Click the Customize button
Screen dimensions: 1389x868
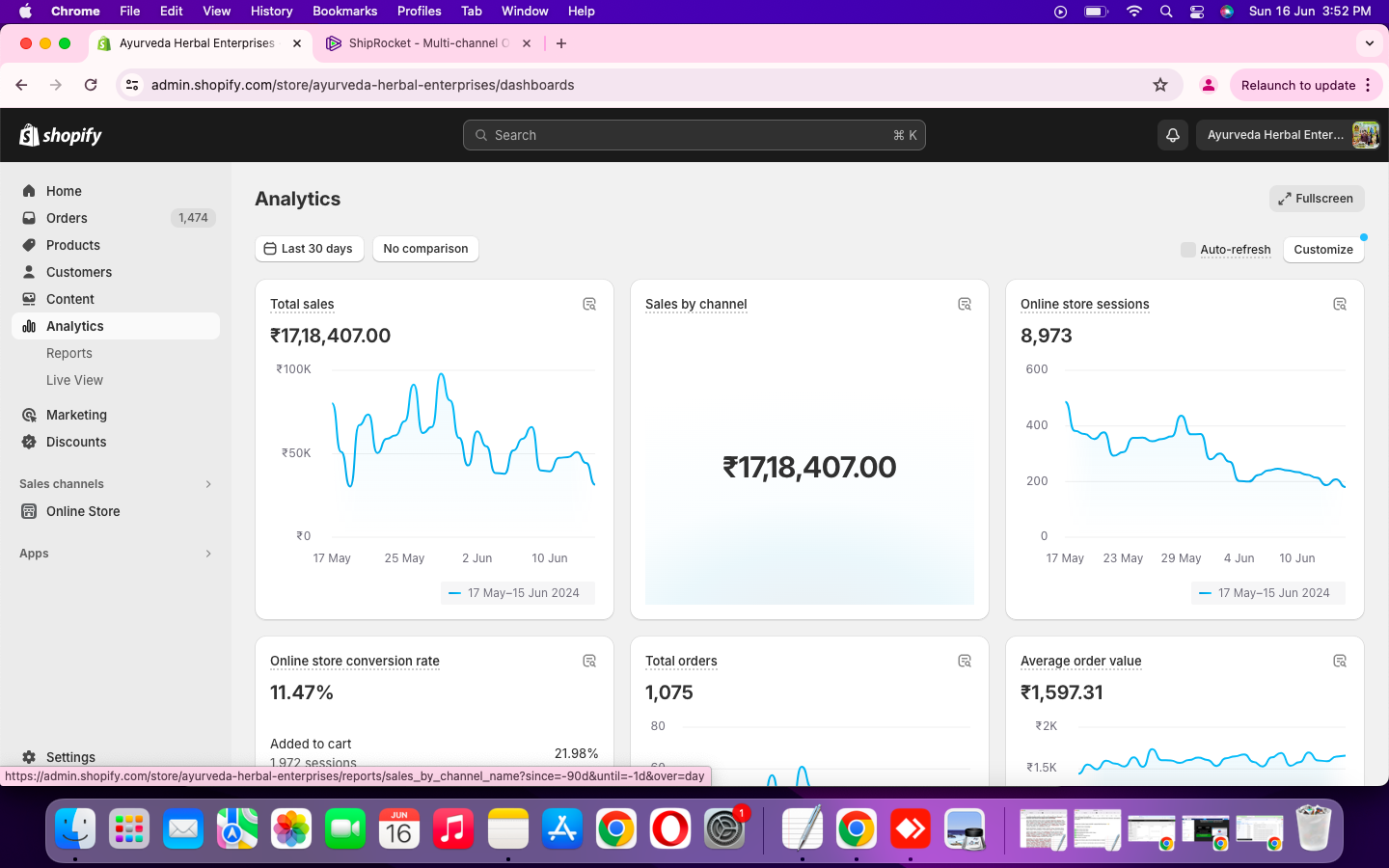pyautogui.click(x=1322, y=250)
